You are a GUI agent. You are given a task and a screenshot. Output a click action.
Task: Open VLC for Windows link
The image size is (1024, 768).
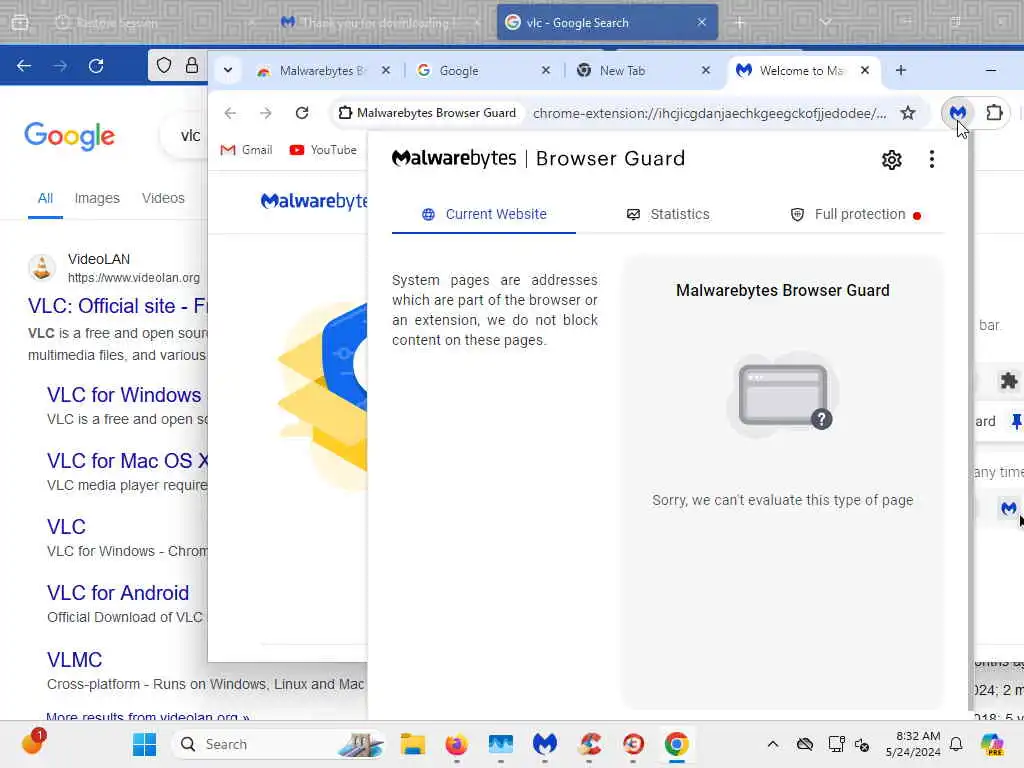click(x=124, y=395)
